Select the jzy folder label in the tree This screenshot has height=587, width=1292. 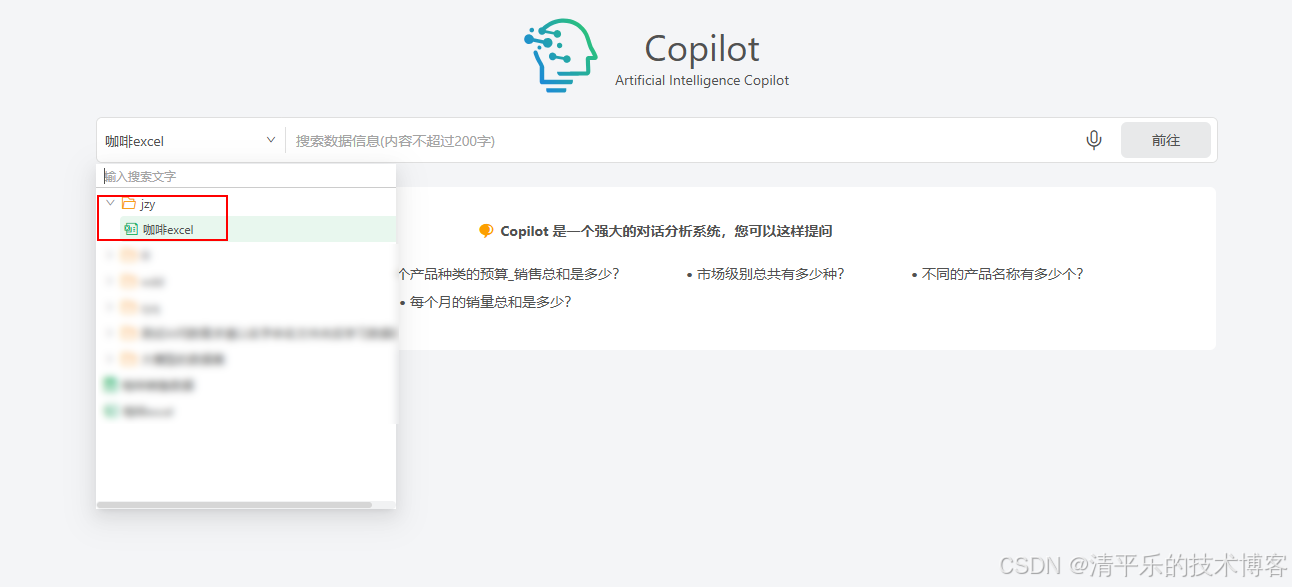pyautogui.click(x=148, y=203)
